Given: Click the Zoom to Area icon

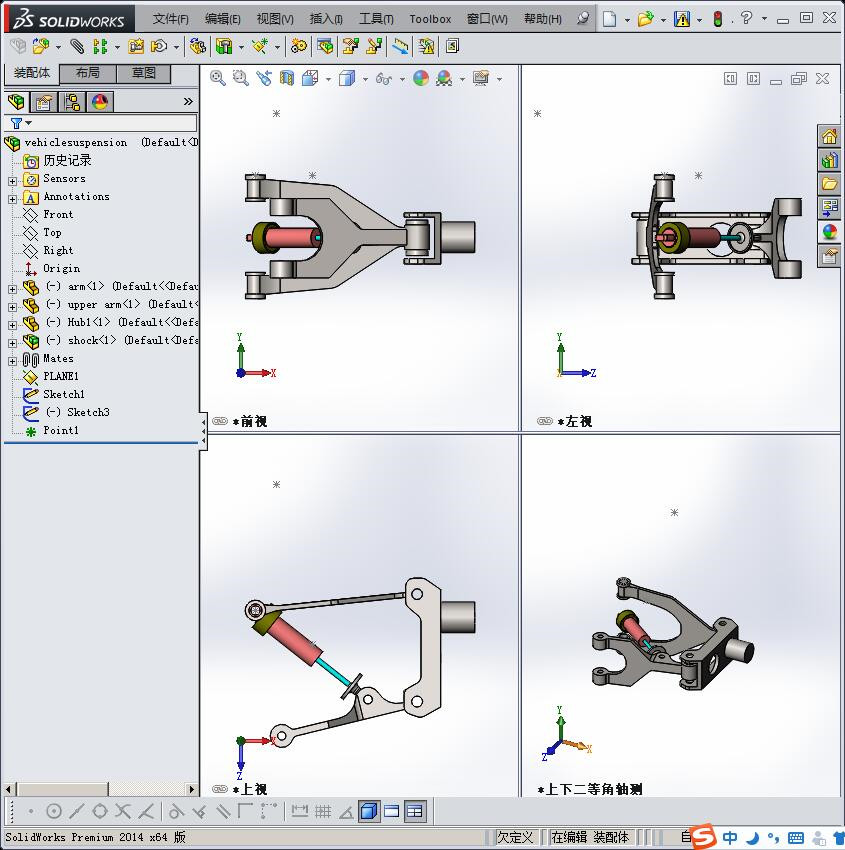Looking at the screenshot, I should (241, 79).
